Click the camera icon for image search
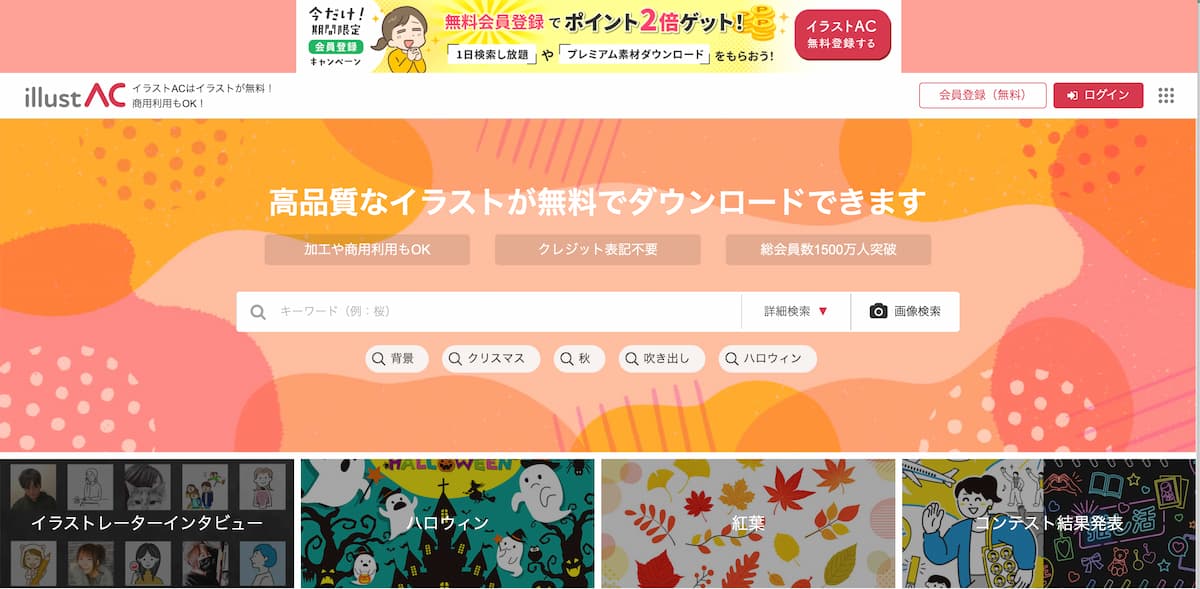Viewport: 1200px width, 589px height. [878, 311]
